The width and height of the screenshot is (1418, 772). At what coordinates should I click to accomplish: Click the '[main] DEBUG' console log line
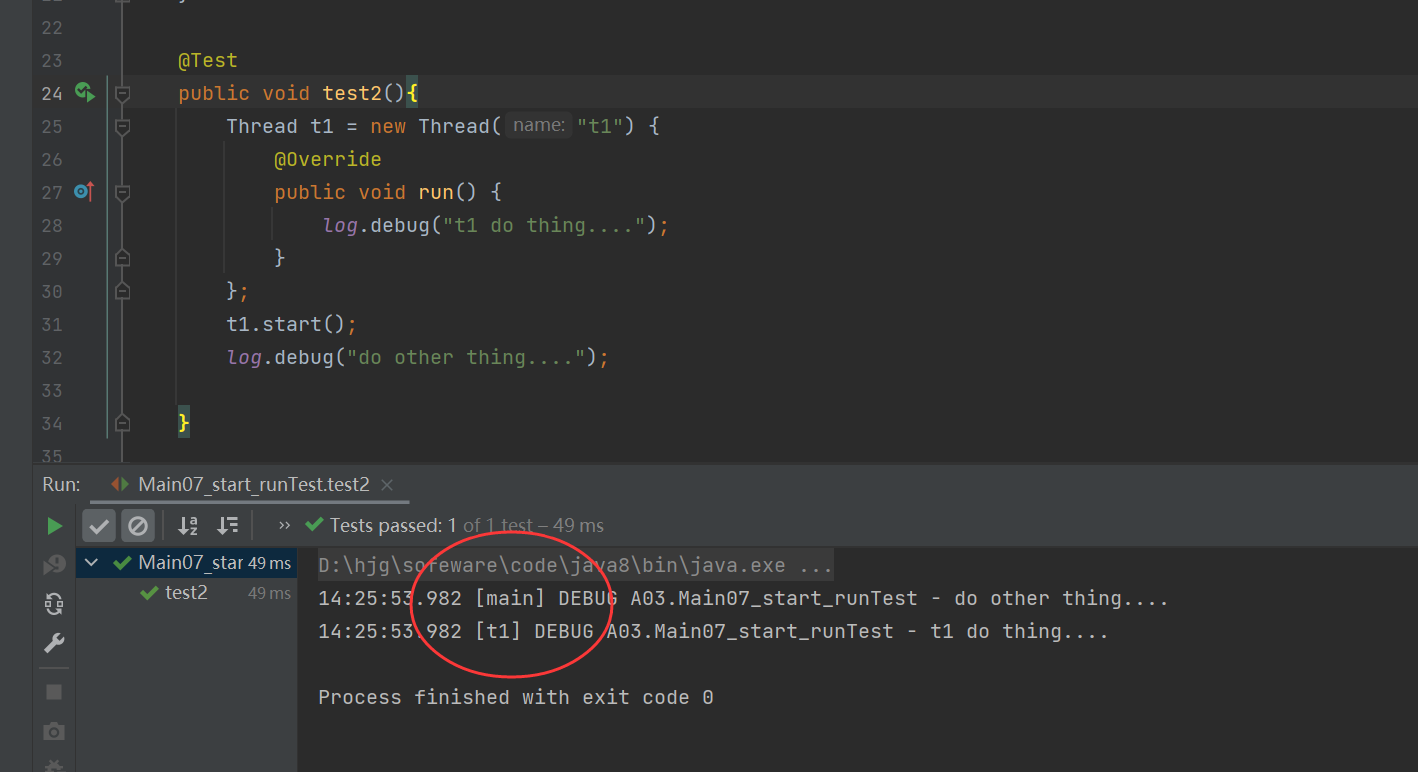click(743, 599)
